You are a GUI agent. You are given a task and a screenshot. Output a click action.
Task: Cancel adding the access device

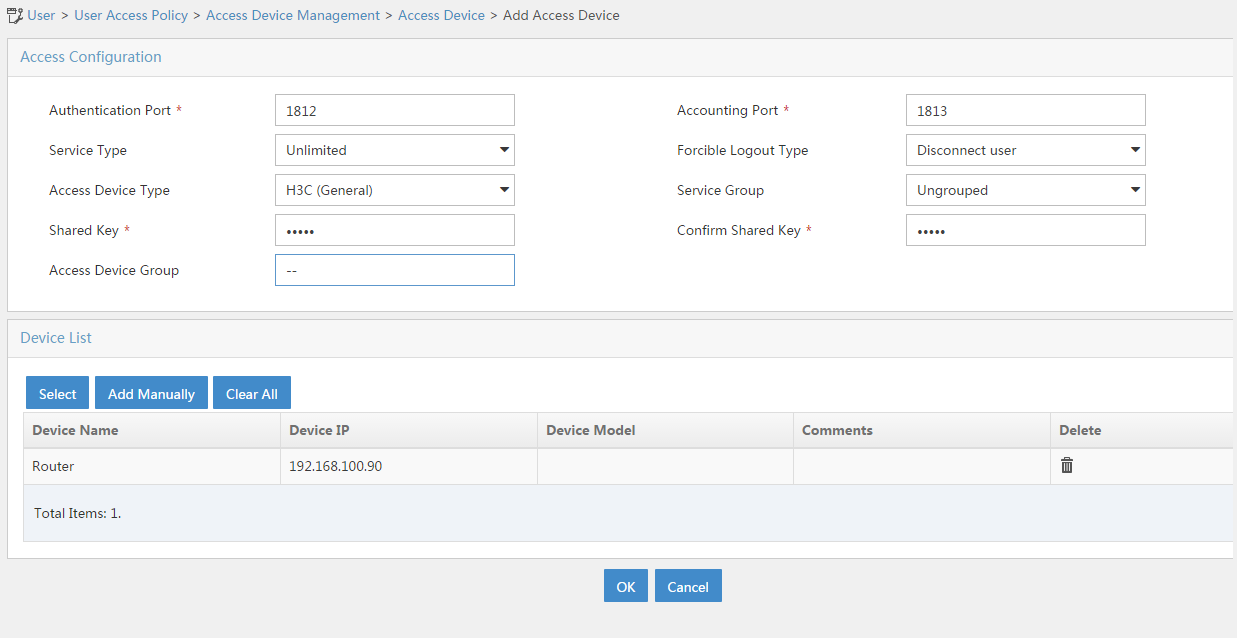(x=688, y=585)
